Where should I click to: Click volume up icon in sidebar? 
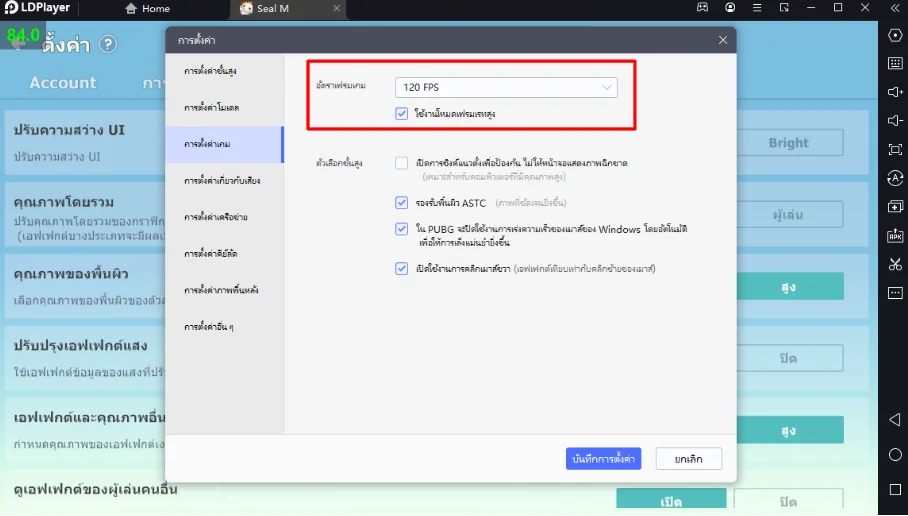(895, 92)
